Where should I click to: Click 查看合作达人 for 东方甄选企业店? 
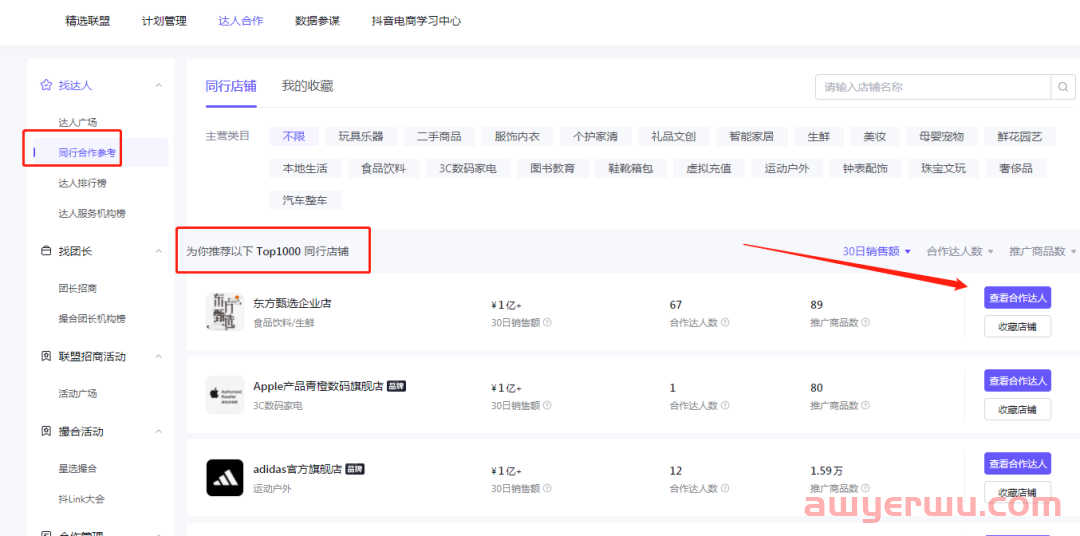1017,298
